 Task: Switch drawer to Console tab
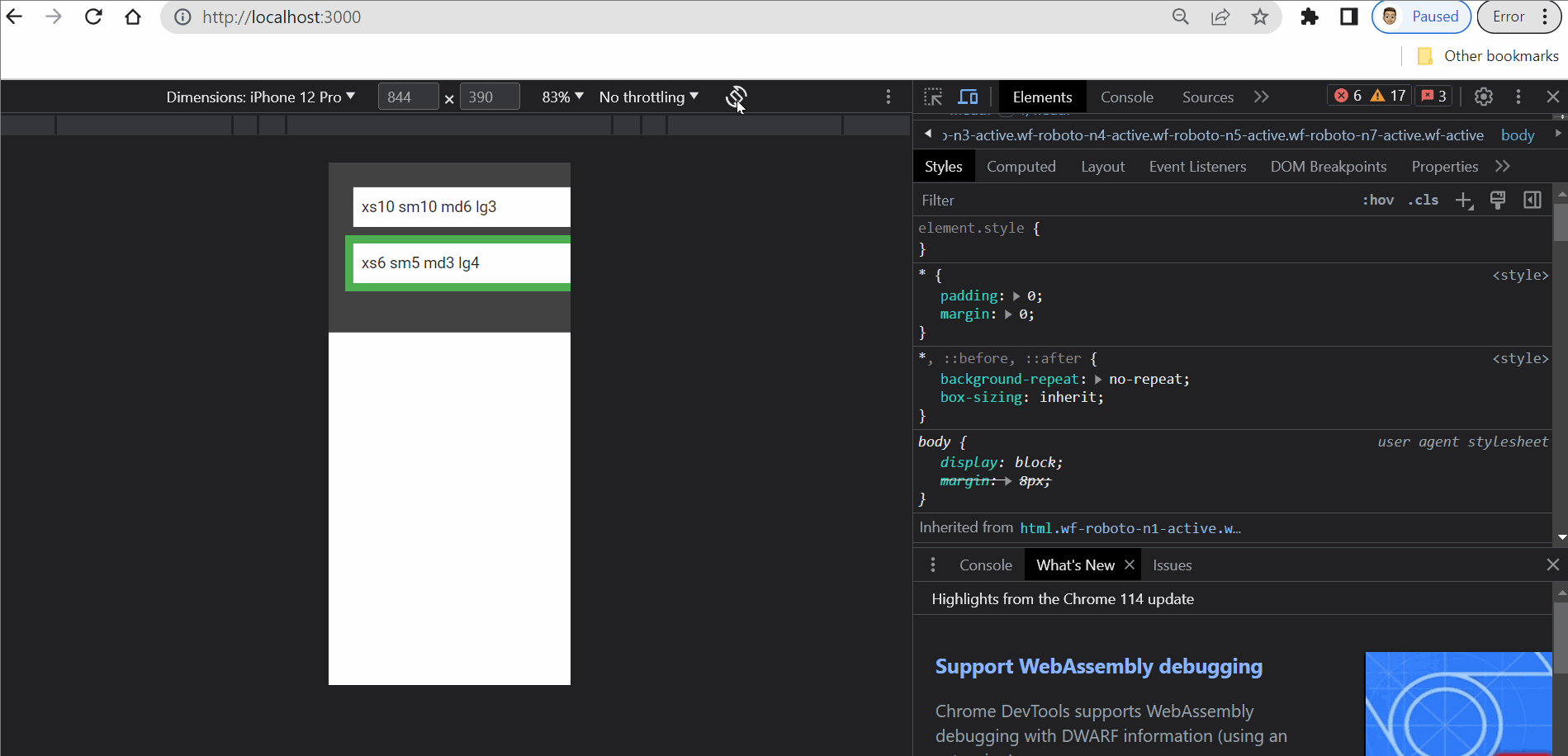click(985, 565)
